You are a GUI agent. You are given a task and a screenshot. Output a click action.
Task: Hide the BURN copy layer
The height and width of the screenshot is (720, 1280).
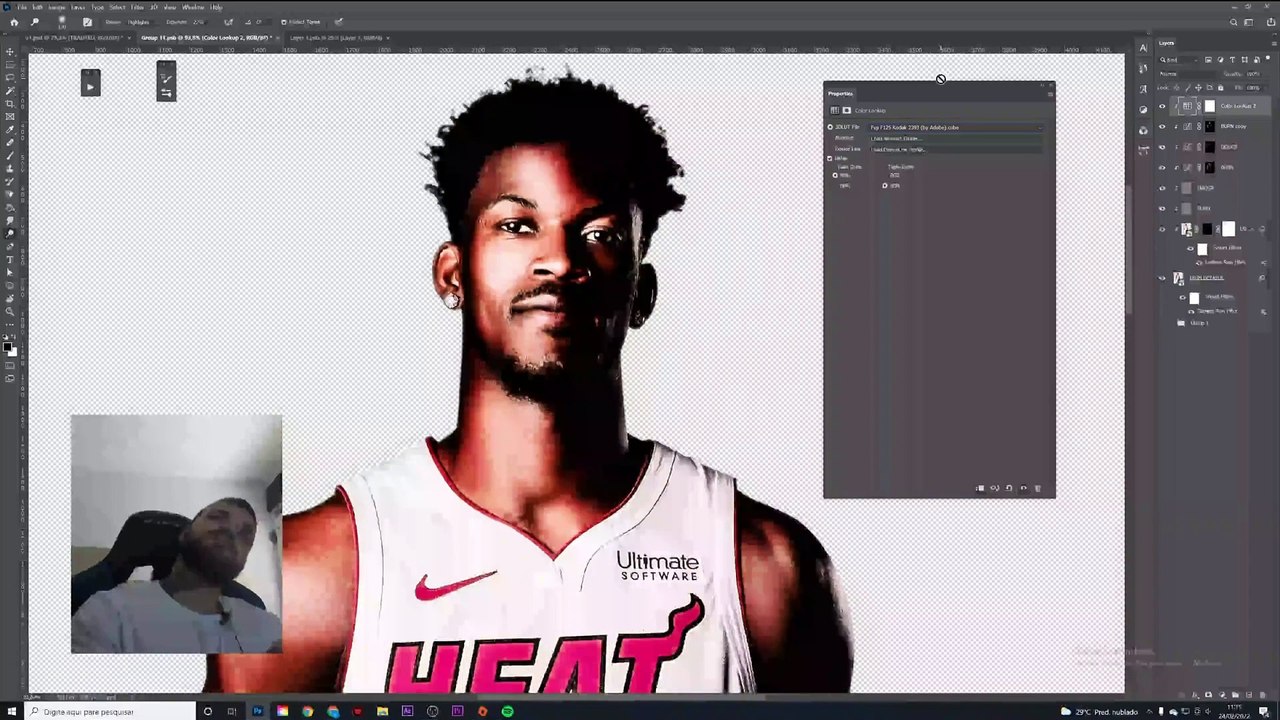coord(1162,126)
